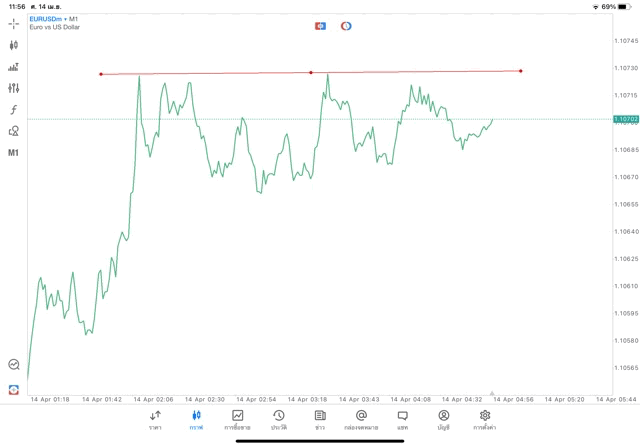
Task: Open the objects shapes icon
Action: pos(14,131)
